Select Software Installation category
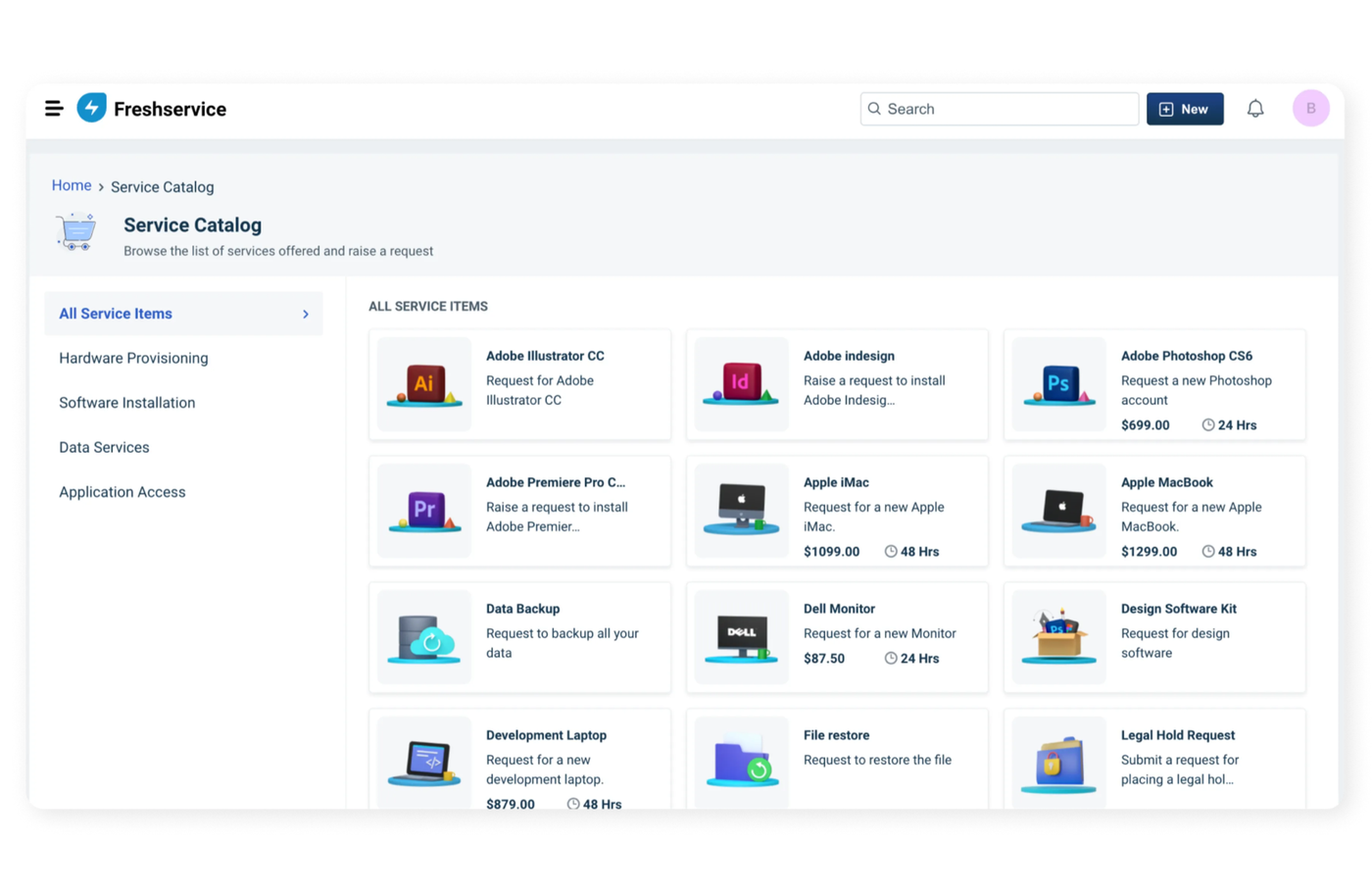 [x=127, y=403]
